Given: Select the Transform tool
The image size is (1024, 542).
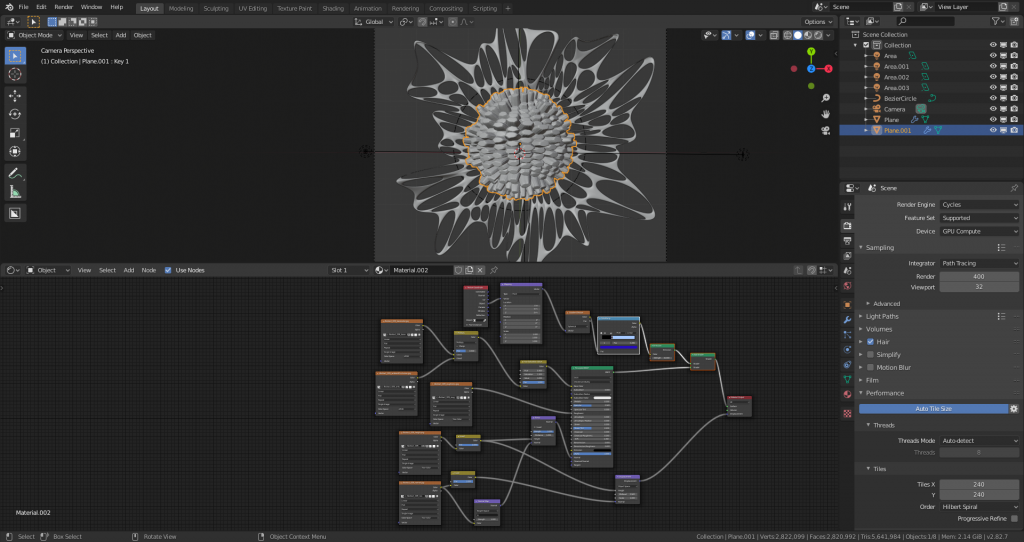Looking at the screenshot, I should (14, 151).
